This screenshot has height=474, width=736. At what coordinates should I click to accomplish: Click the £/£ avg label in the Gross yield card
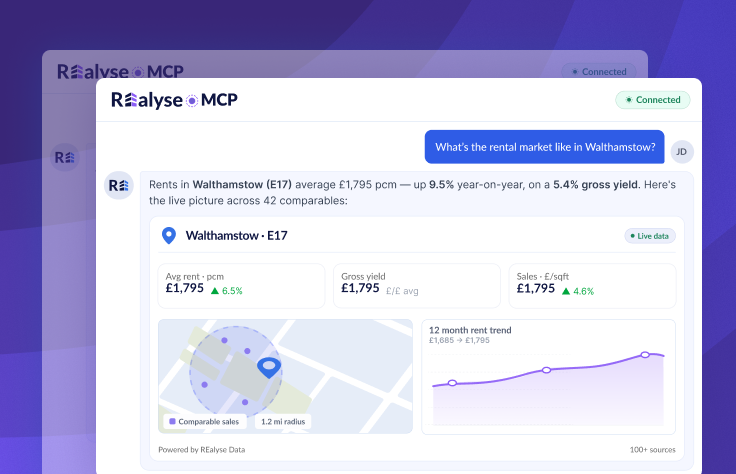pos(402,291)
